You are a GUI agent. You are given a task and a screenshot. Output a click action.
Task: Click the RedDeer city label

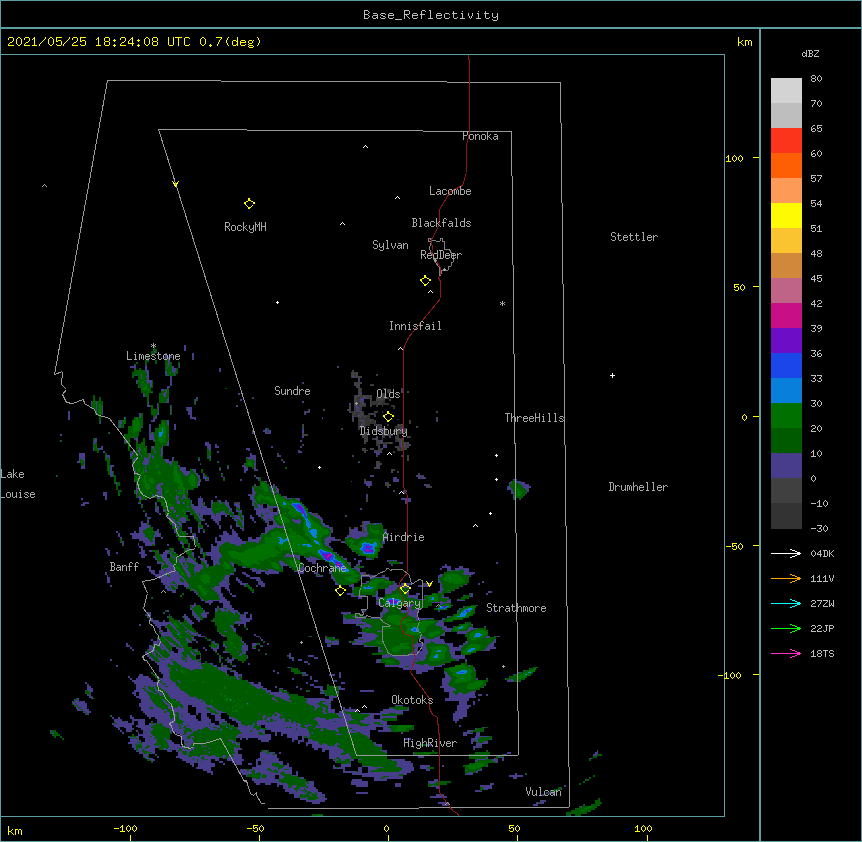[441, 255]
